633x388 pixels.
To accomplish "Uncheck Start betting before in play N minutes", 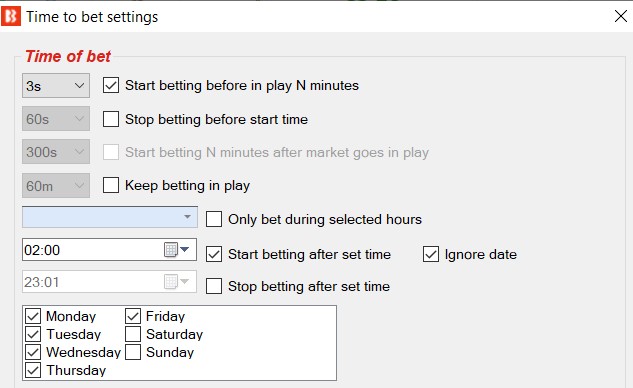I will point(111,86).
